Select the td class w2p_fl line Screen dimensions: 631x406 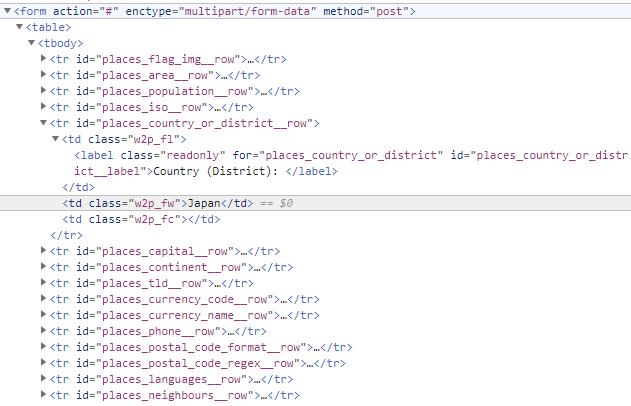[x=124, y=139]
